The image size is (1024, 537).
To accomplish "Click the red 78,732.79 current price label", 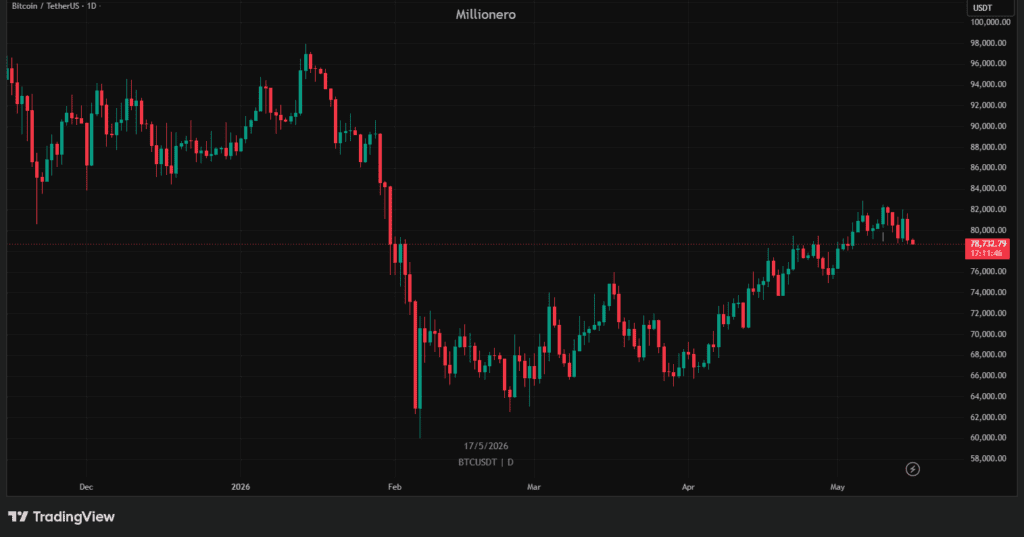I will [x=987, y=248].
